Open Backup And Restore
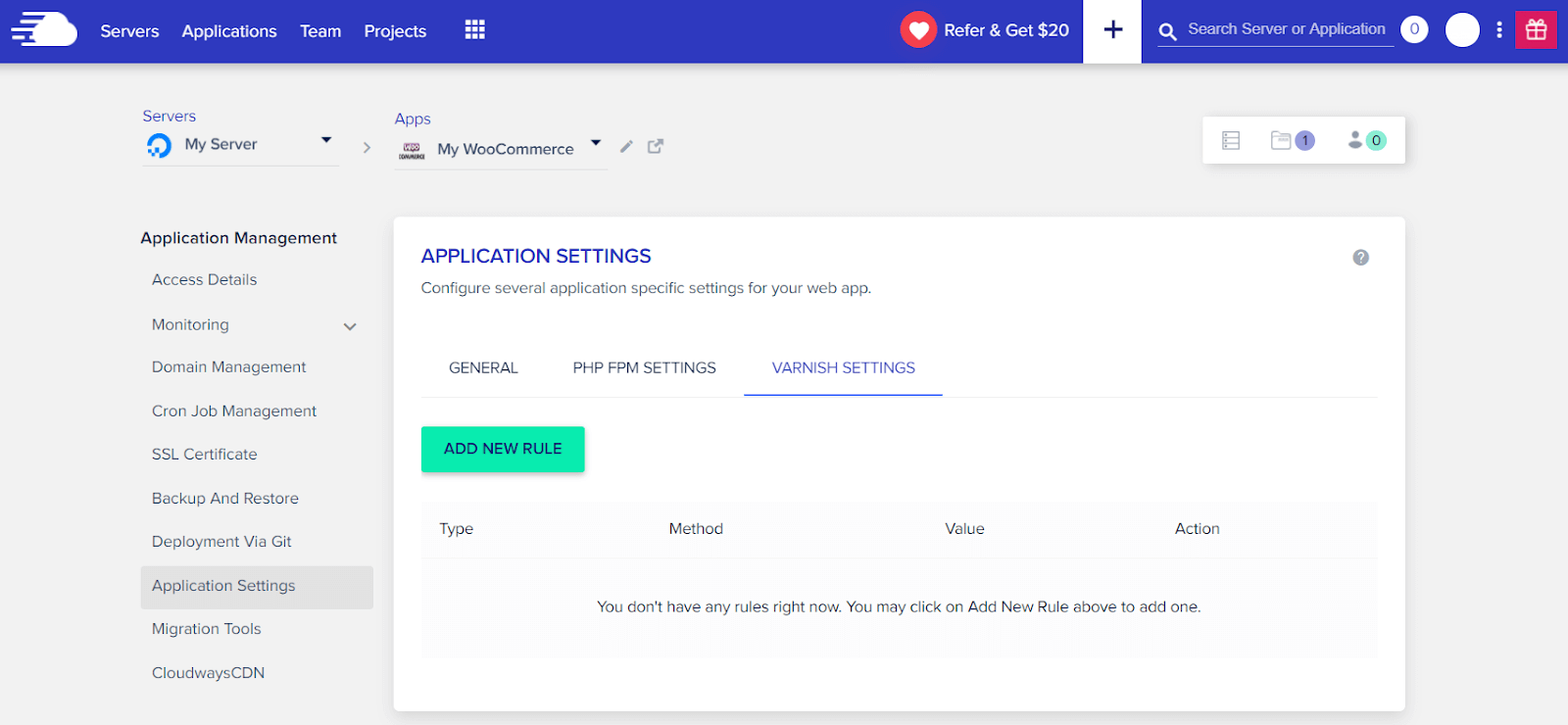Image resolution: width=1568 pixels, height=725 pixels. click(224, 499)
